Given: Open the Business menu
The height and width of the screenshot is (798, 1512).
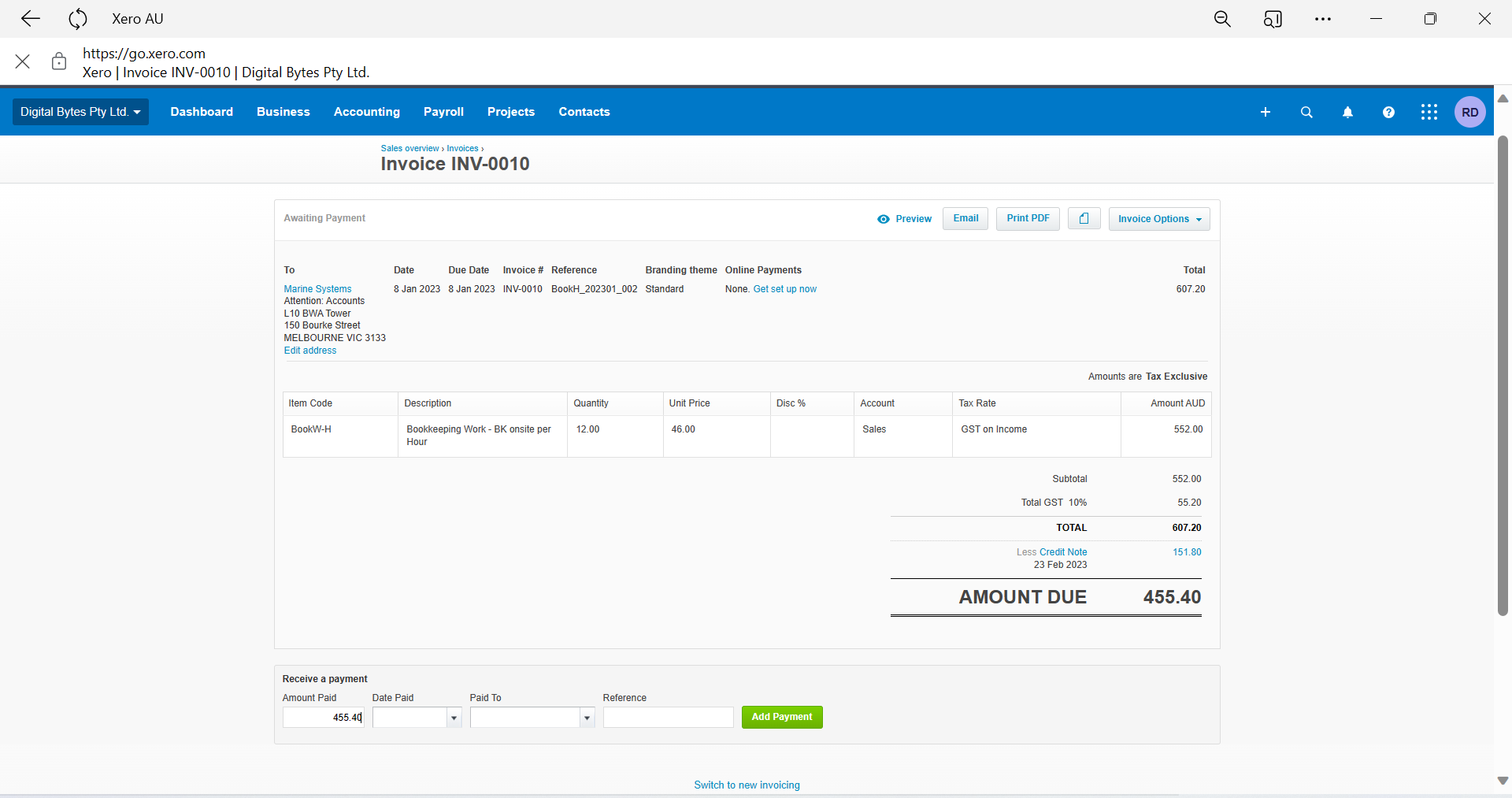Looking at the screenshot, I should pos(283,112).
